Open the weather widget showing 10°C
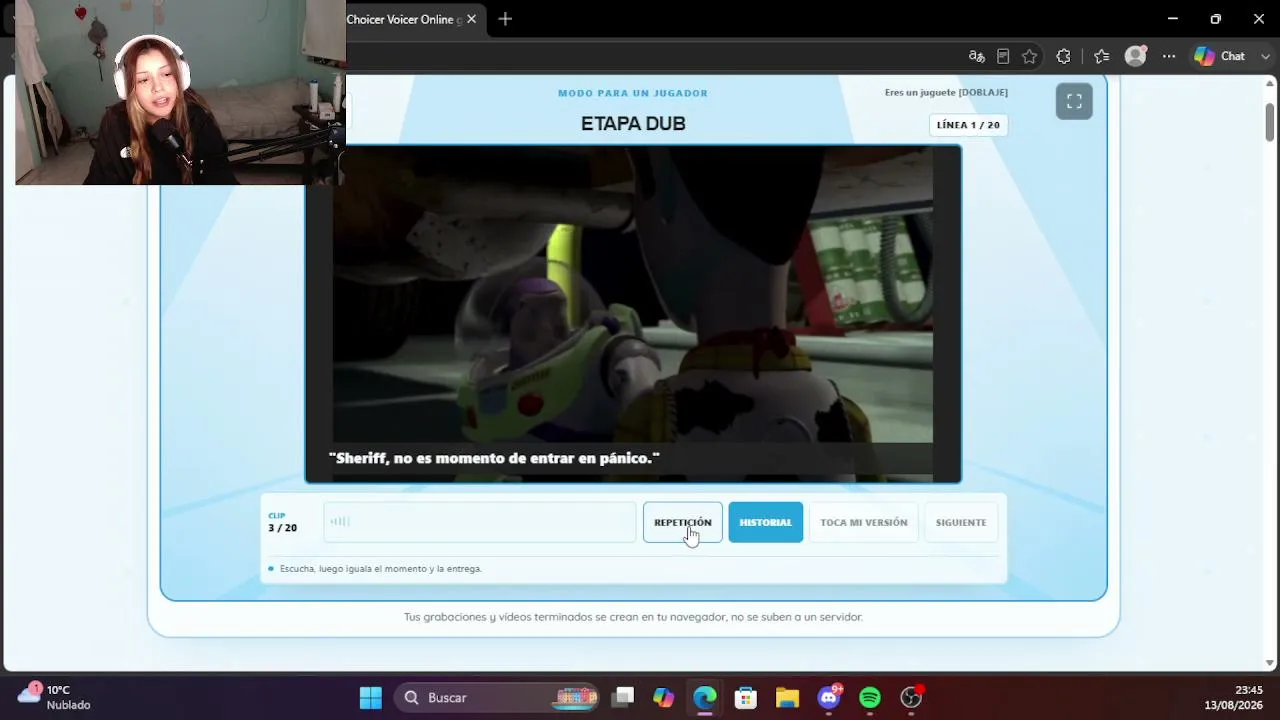Viewport: 1280px width, 720px height. pos(55,697)
